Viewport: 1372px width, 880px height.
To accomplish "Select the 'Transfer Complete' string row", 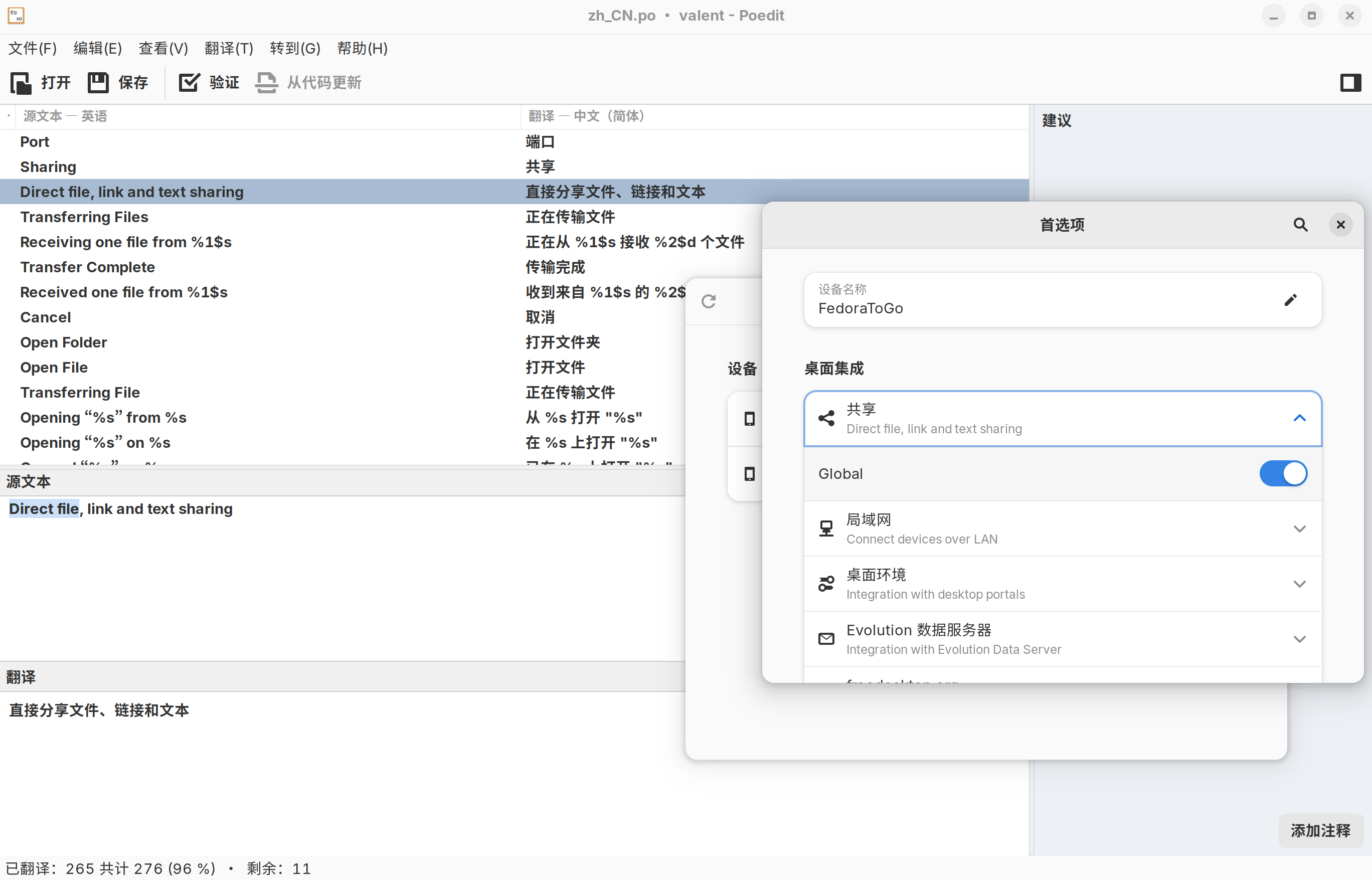I will tap(87, 267).
